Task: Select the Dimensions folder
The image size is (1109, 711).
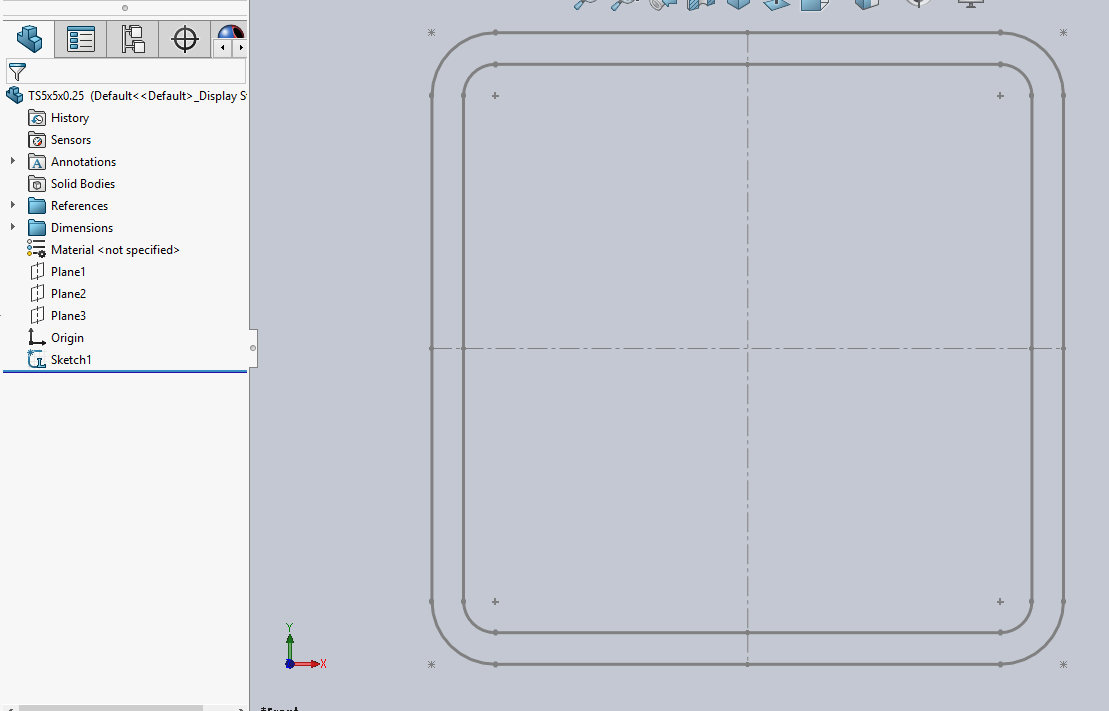Action: (70, 227)
